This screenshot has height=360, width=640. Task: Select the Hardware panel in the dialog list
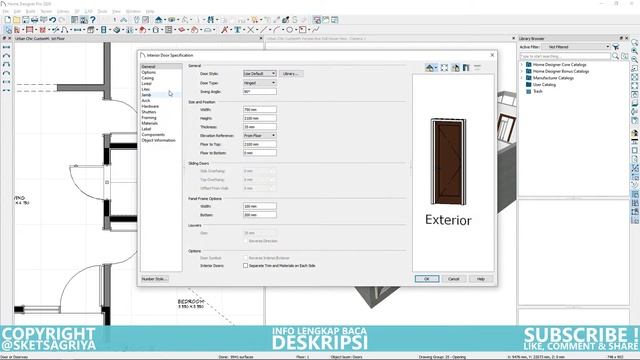coord(150,106)
